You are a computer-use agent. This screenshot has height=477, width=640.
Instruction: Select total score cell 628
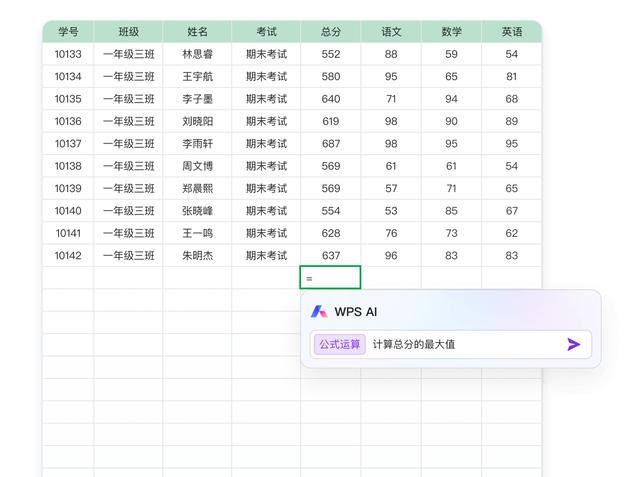(331, 233)
